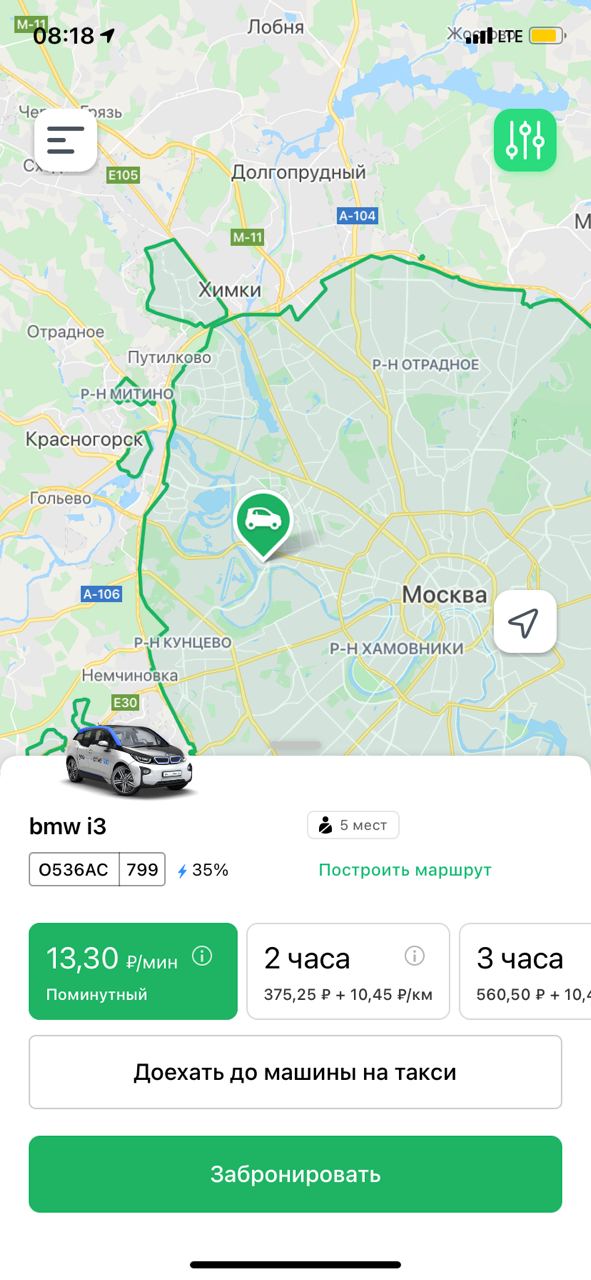Tap the green Забронировать button
Image resolution: width=591 pixels, height=1280 pixels.
click(295, 1174)
